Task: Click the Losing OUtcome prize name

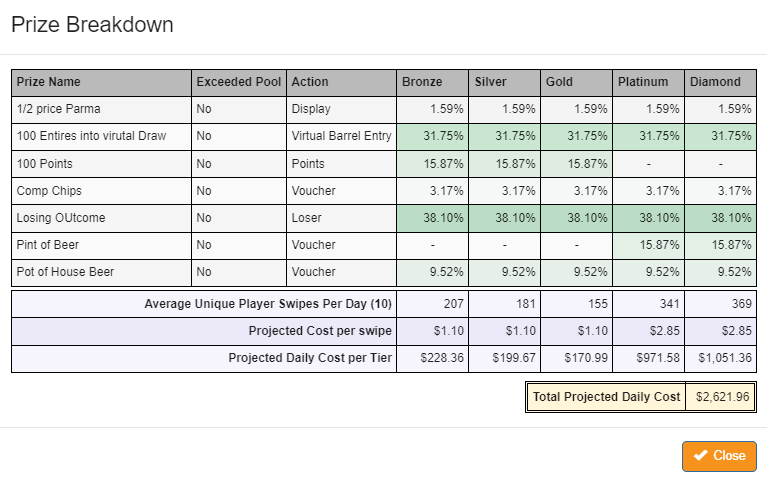Action: click(x=61, y=217)
